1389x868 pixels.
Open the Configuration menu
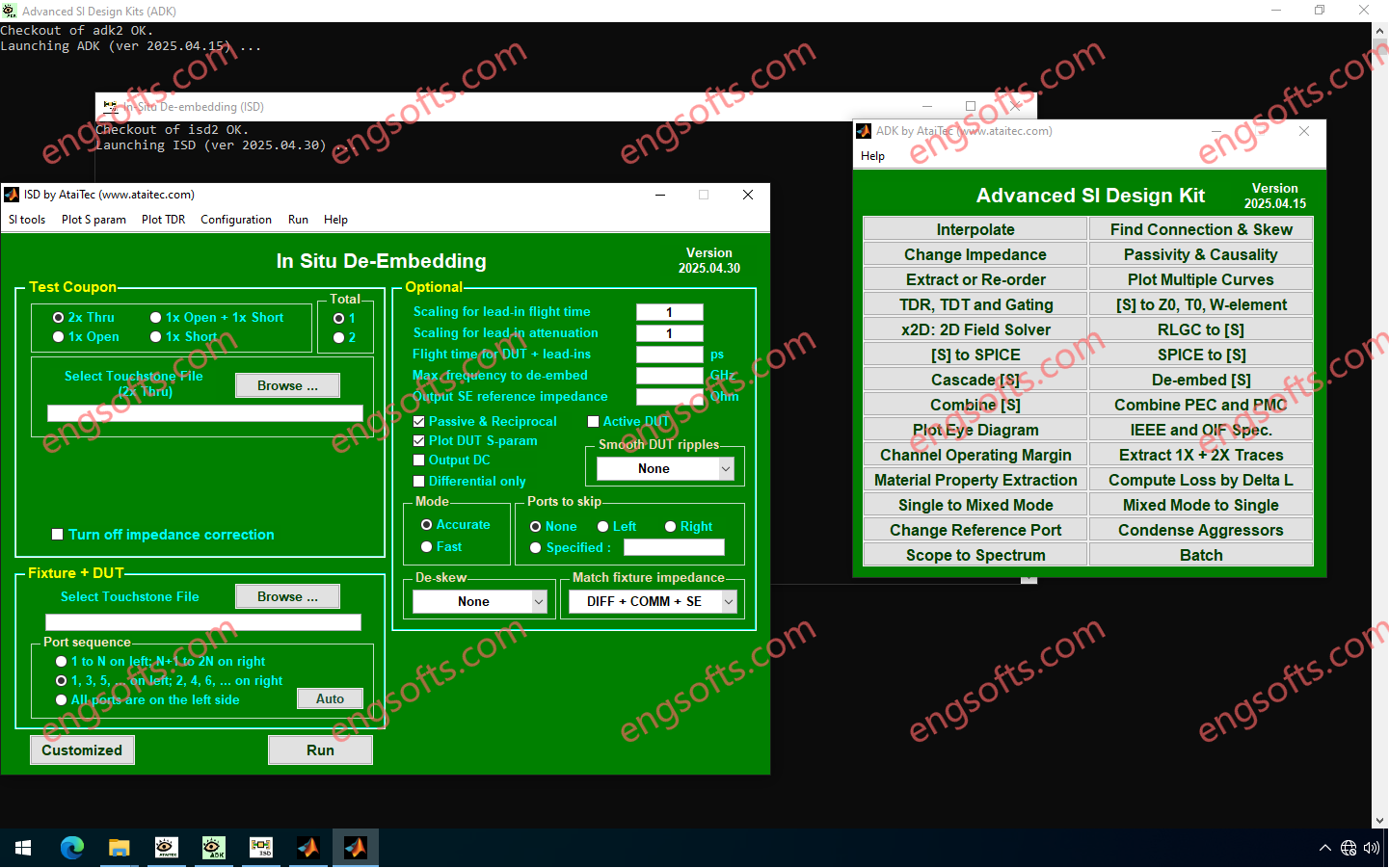236,220
